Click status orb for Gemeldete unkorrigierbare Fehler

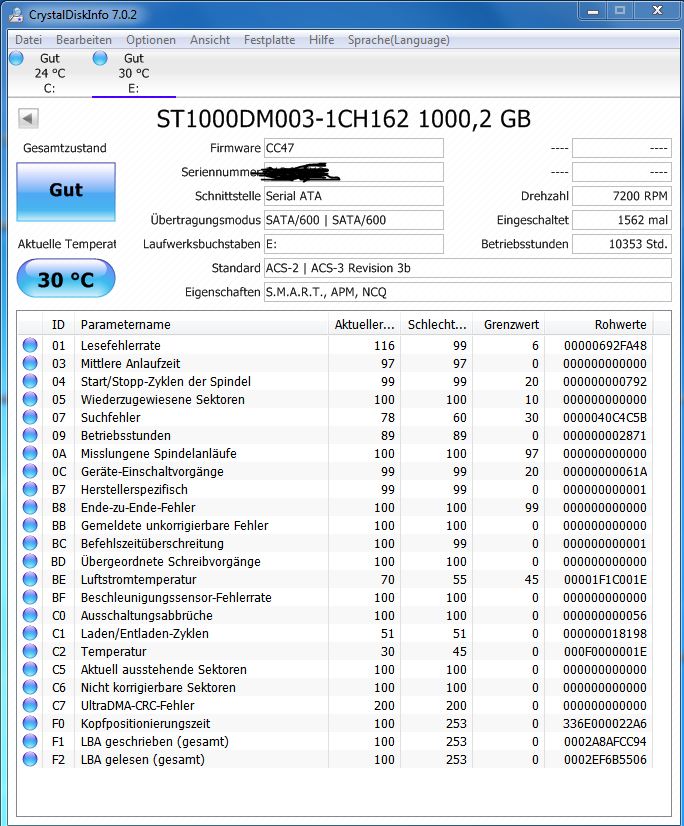[30, 525]
